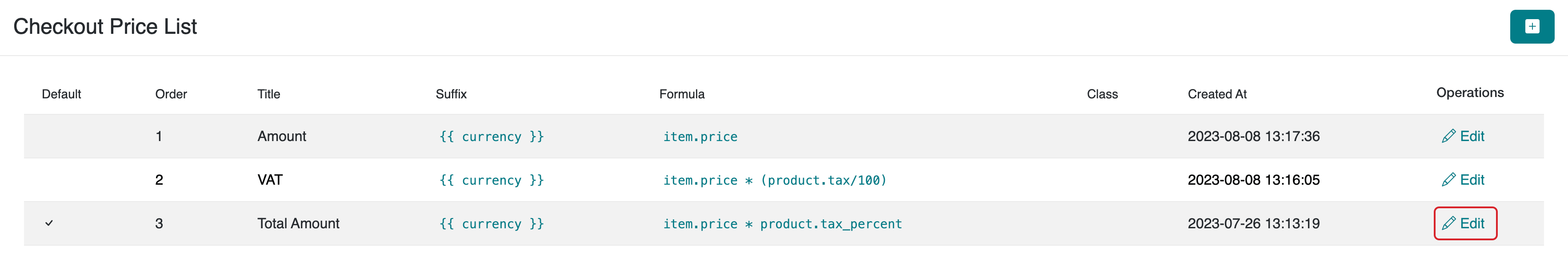Click the Default column header
1568x267 pixels.
point(61,94)
